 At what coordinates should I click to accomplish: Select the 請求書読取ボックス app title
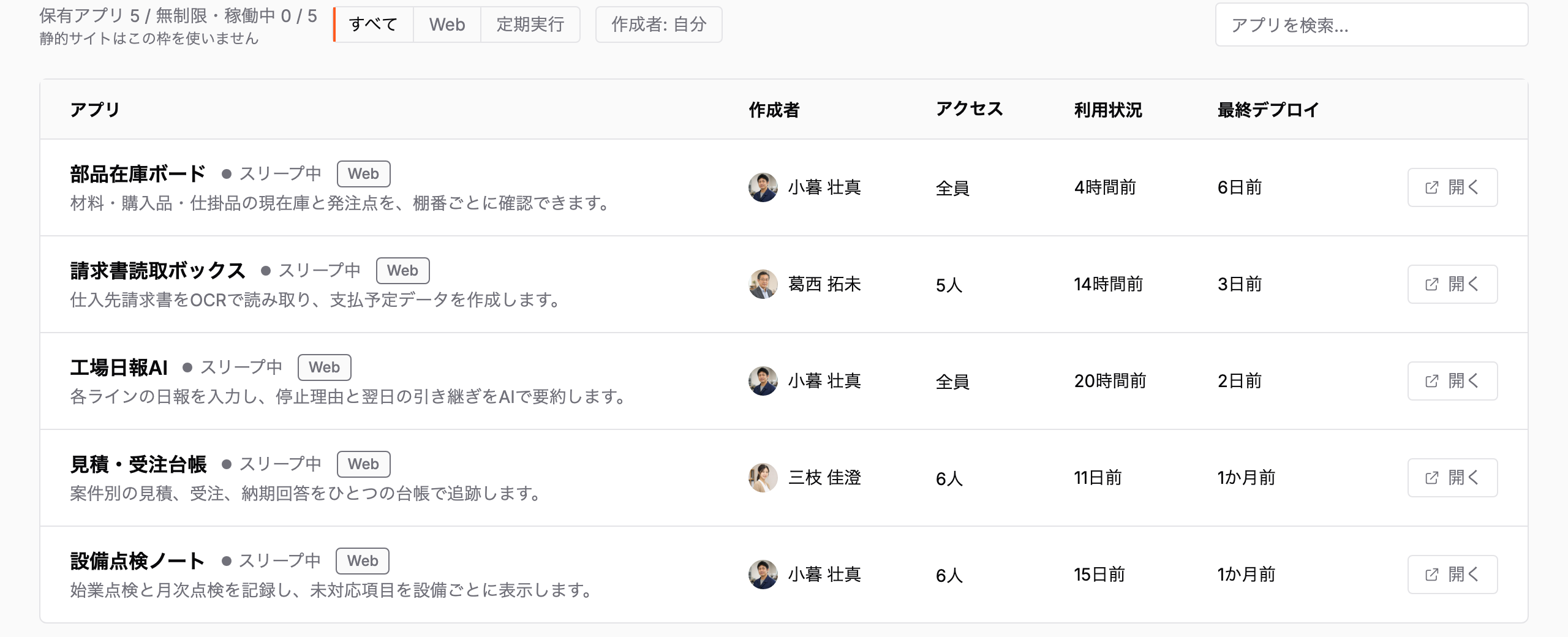pos(157,271)
